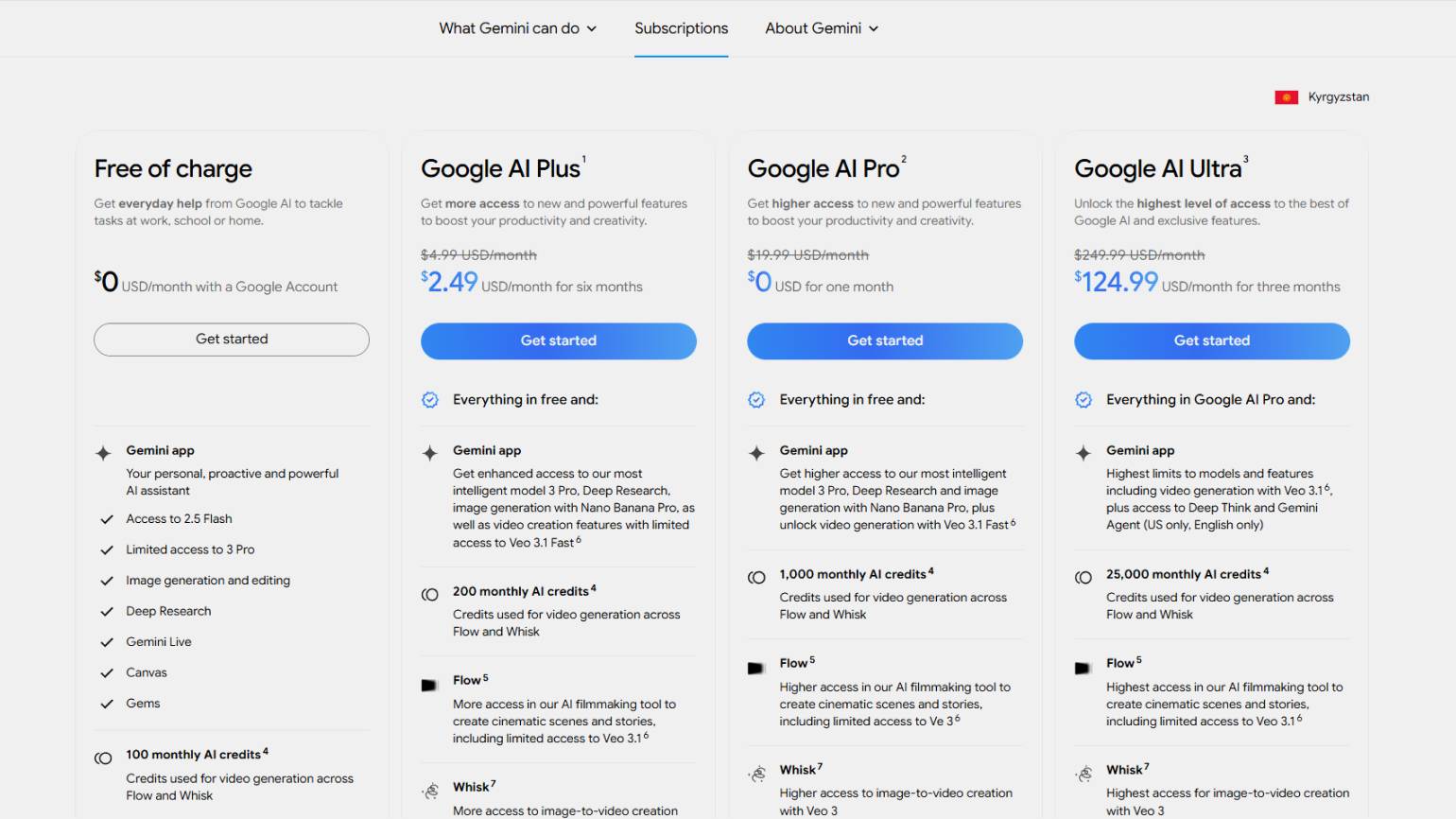
Task: Click the checkmark next to Gems
Action: pos(107,704)
